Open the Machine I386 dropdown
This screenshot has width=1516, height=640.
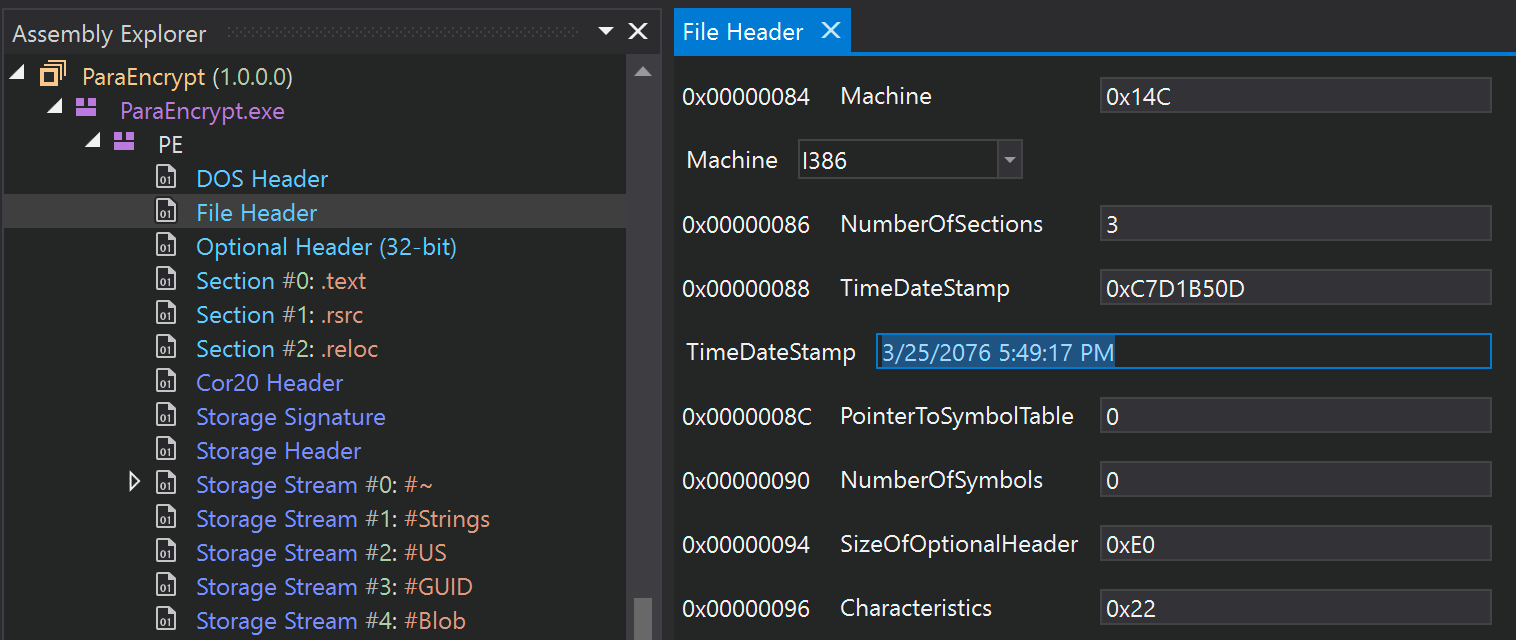click(x=1009, y=160)
